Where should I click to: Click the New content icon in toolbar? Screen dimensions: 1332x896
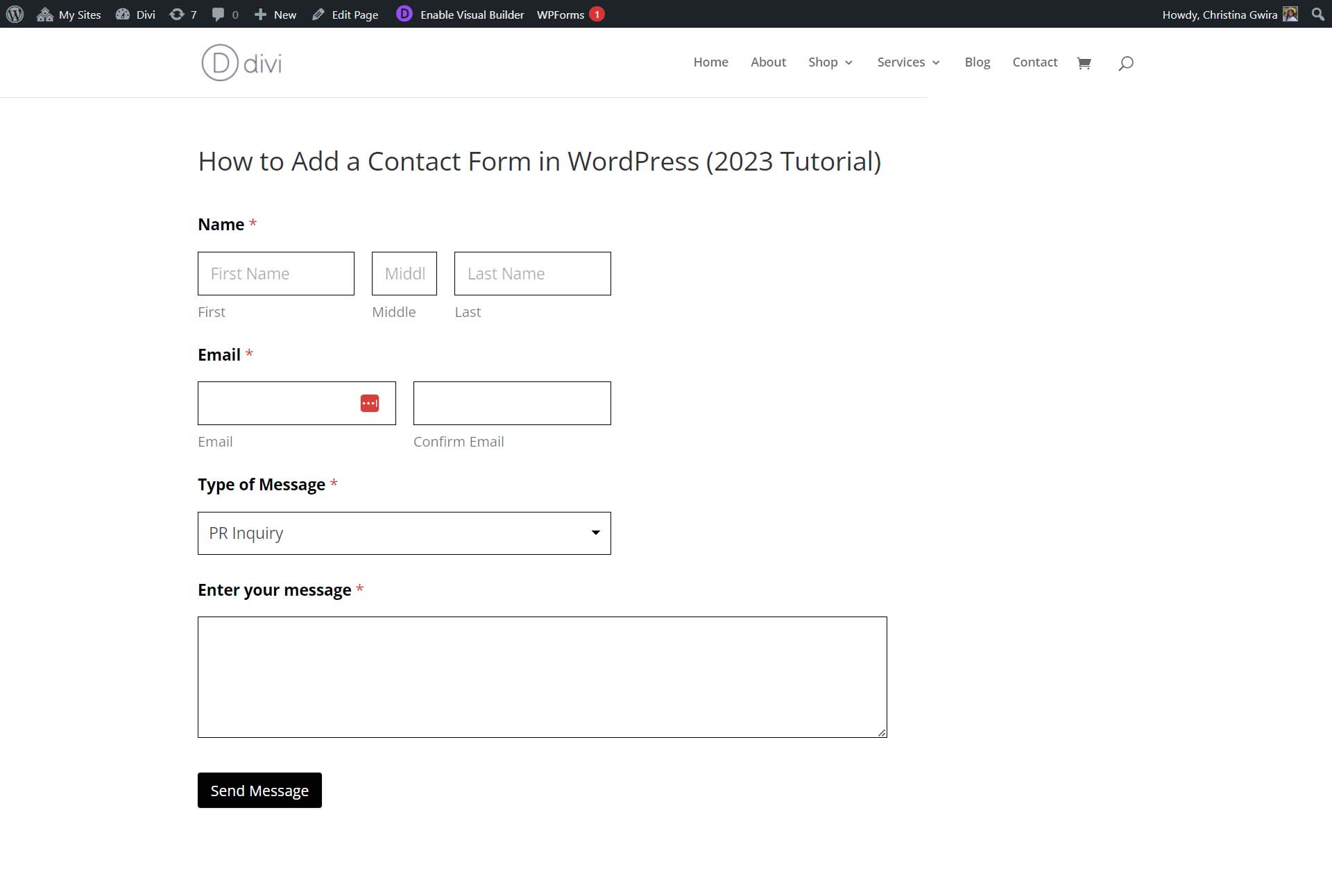click(259, 14)
